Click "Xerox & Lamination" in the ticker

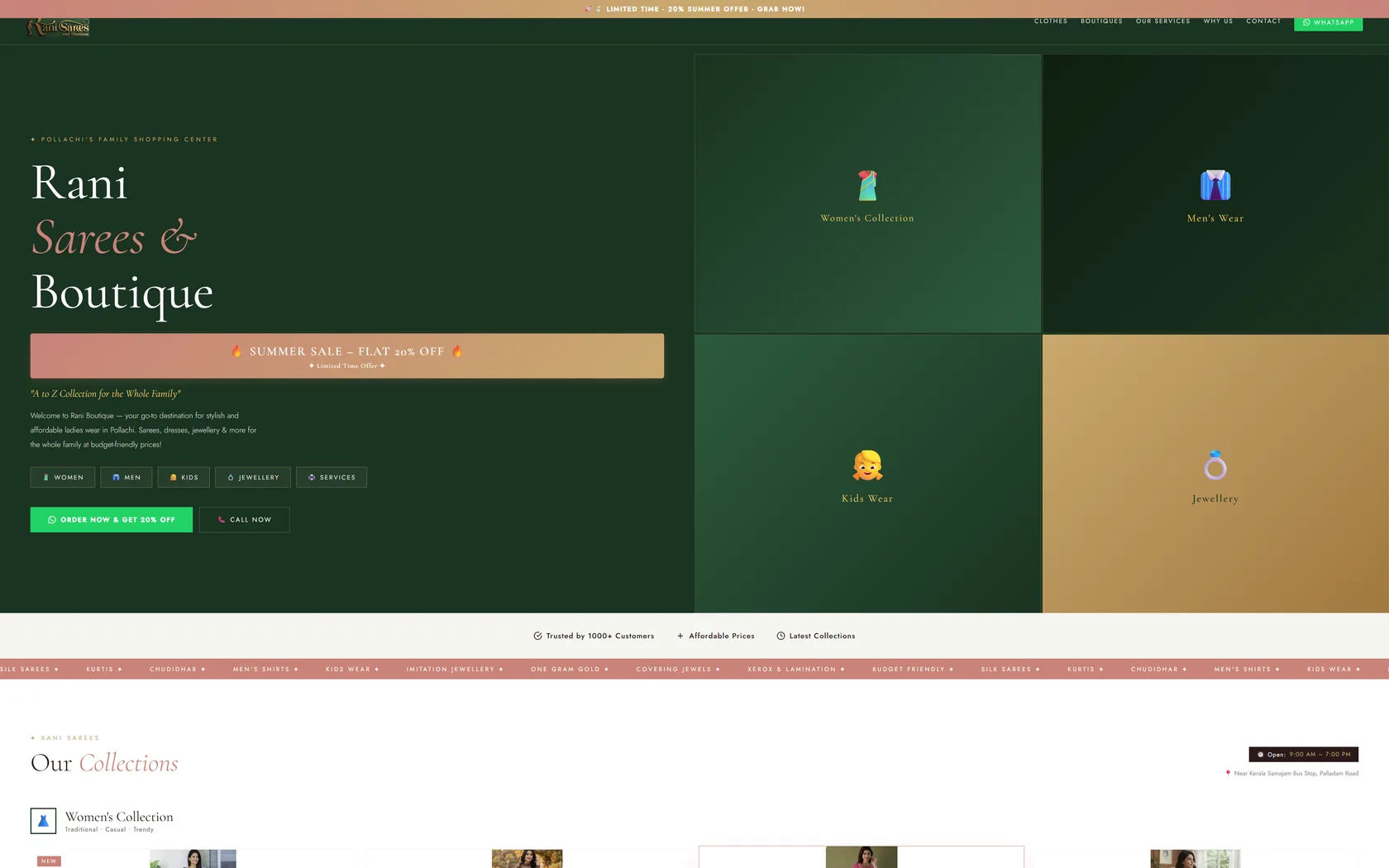[791, 669]
